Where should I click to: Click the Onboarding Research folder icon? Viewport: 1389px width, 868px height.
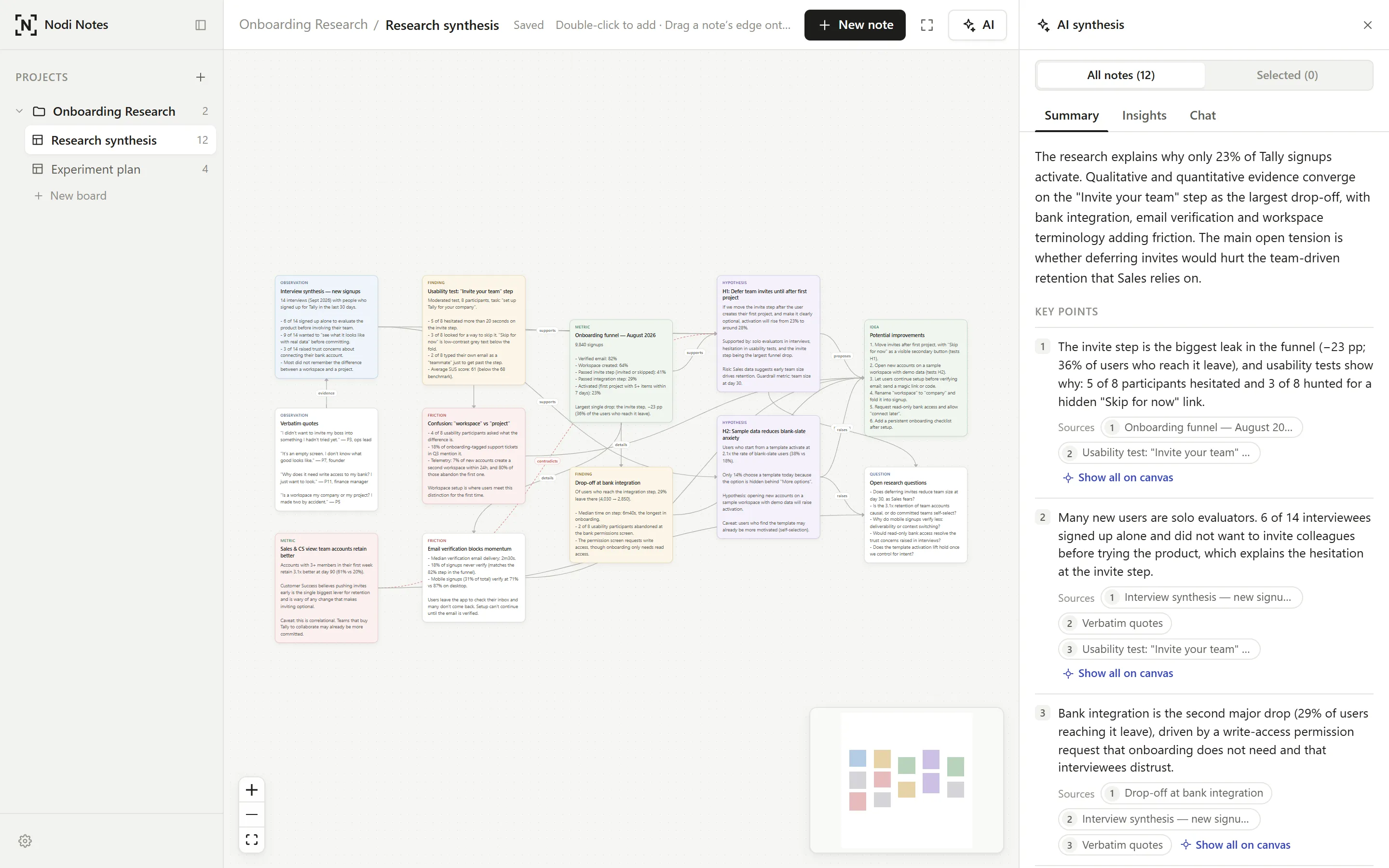point(39,111)
